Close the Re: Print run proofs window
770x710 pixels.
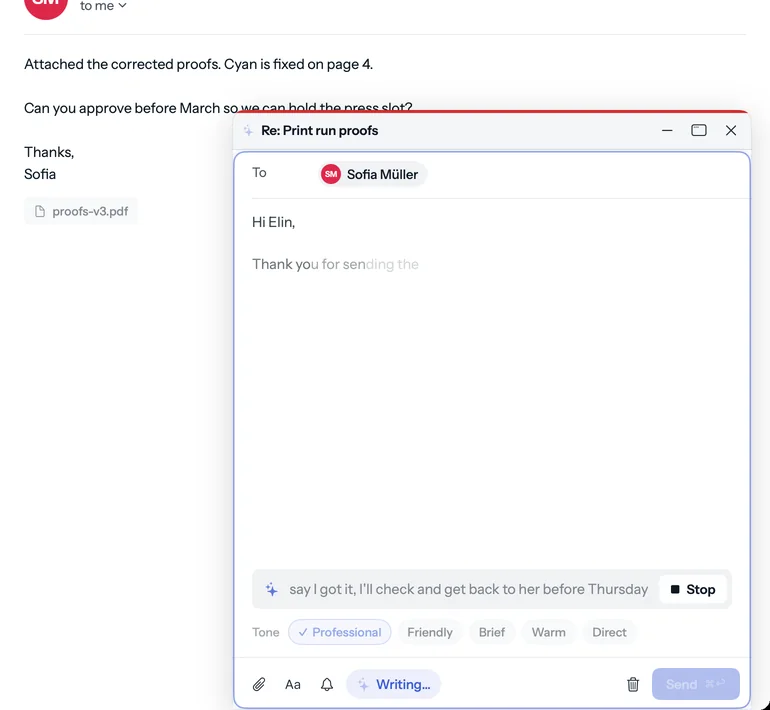tap(731, 131)
